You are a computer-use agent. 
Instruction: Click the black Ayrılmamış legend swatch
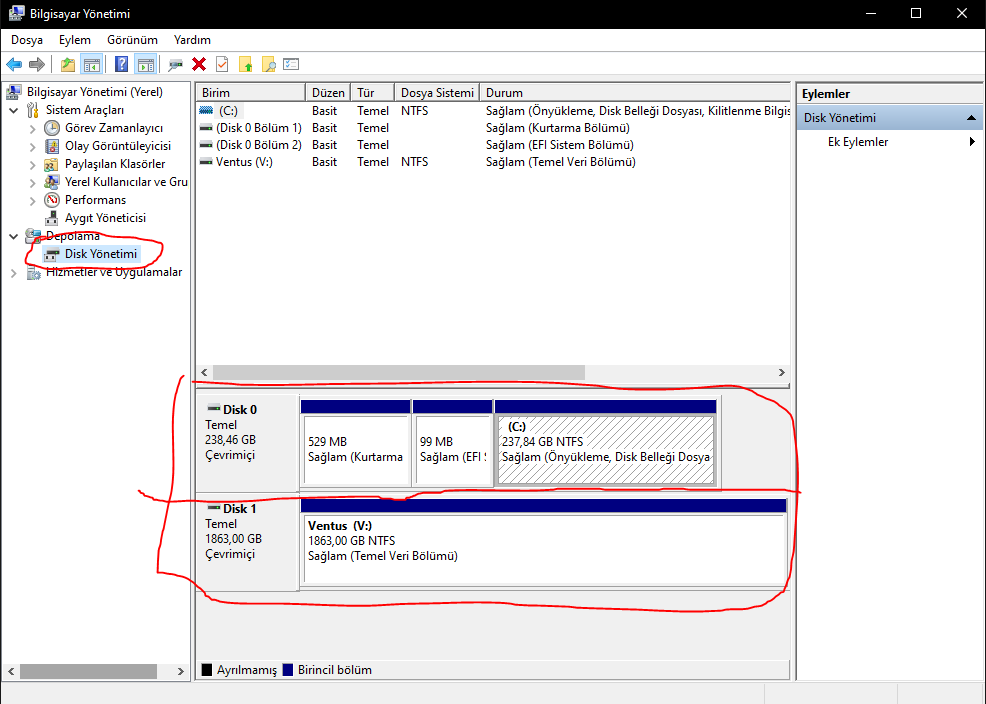coord(206,669)
